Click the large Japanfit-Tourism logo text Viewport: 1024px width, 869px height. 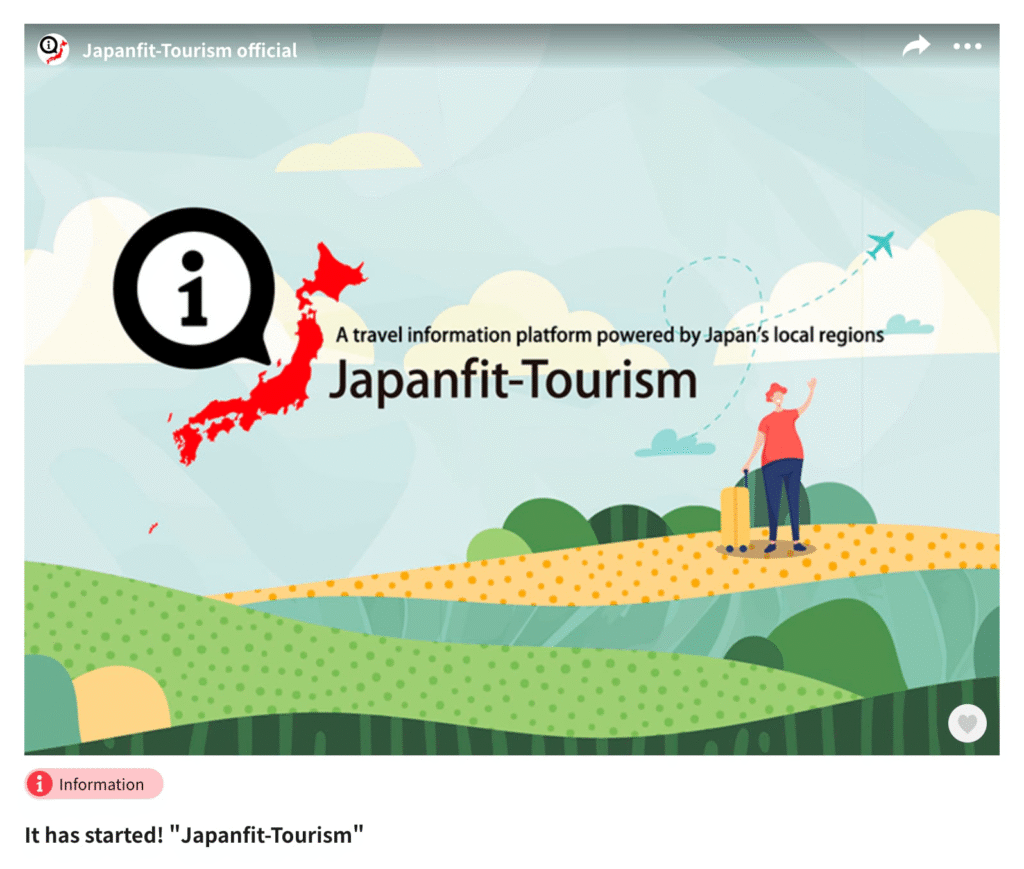coord(512,381)
